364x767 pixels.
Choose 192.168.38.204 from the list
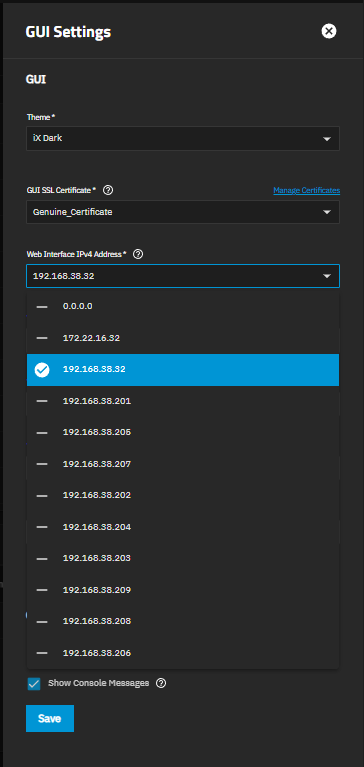coord(182,527)
